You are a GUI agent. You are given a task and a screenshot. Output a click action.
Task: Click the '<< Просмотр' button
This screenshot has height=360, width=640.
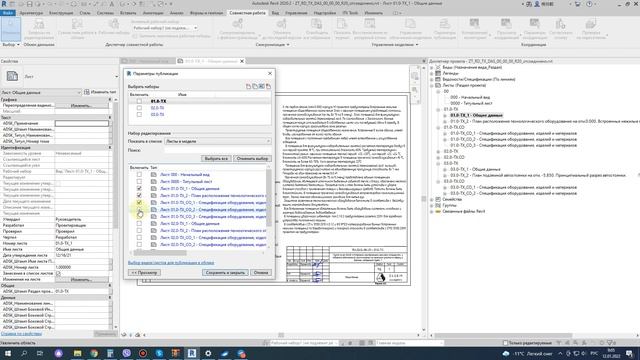point(144,272)
